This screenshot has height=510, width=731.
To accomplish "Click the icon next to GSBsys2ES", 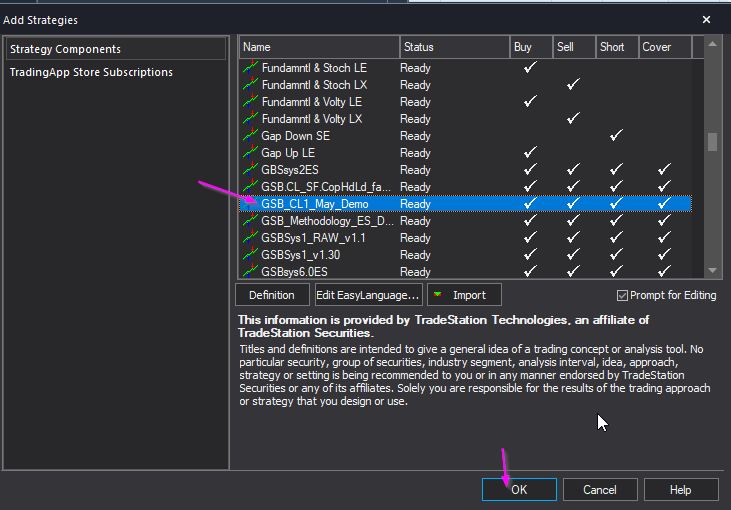I will [250, 170].
